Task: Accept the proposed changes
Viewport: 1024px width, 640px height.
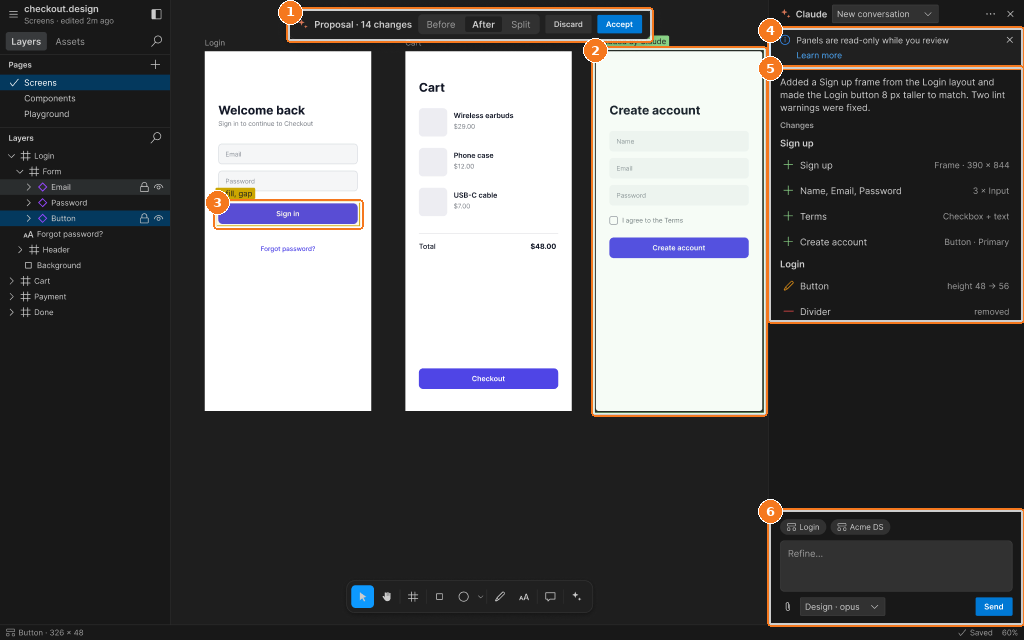Action: click(619, 24)
